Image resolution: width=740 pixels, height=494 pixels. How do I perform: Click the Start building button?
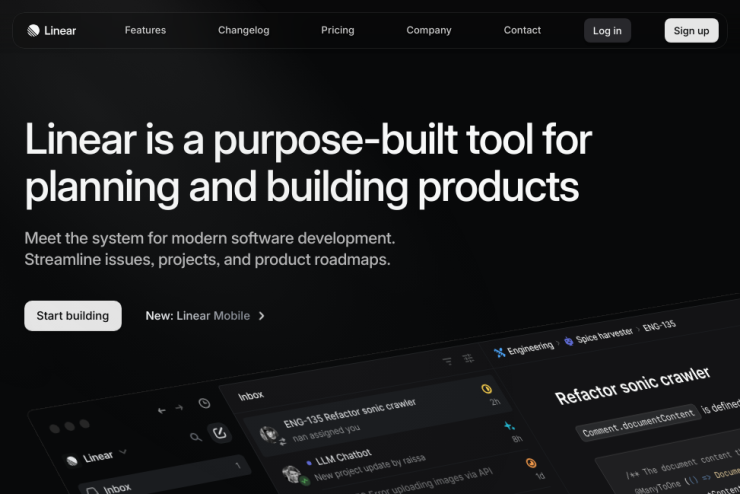point(73,316)
